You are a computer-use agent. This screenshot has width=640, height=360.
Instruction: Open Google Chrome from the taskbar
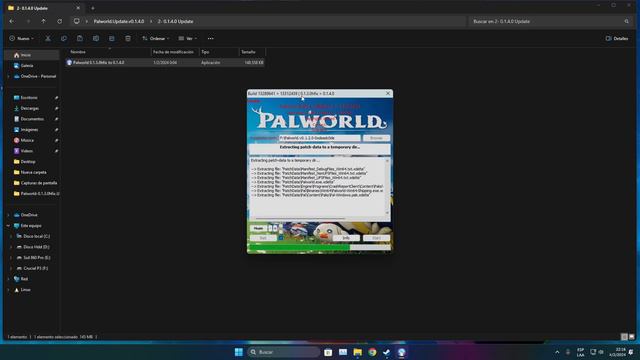[x=372, y=352]
